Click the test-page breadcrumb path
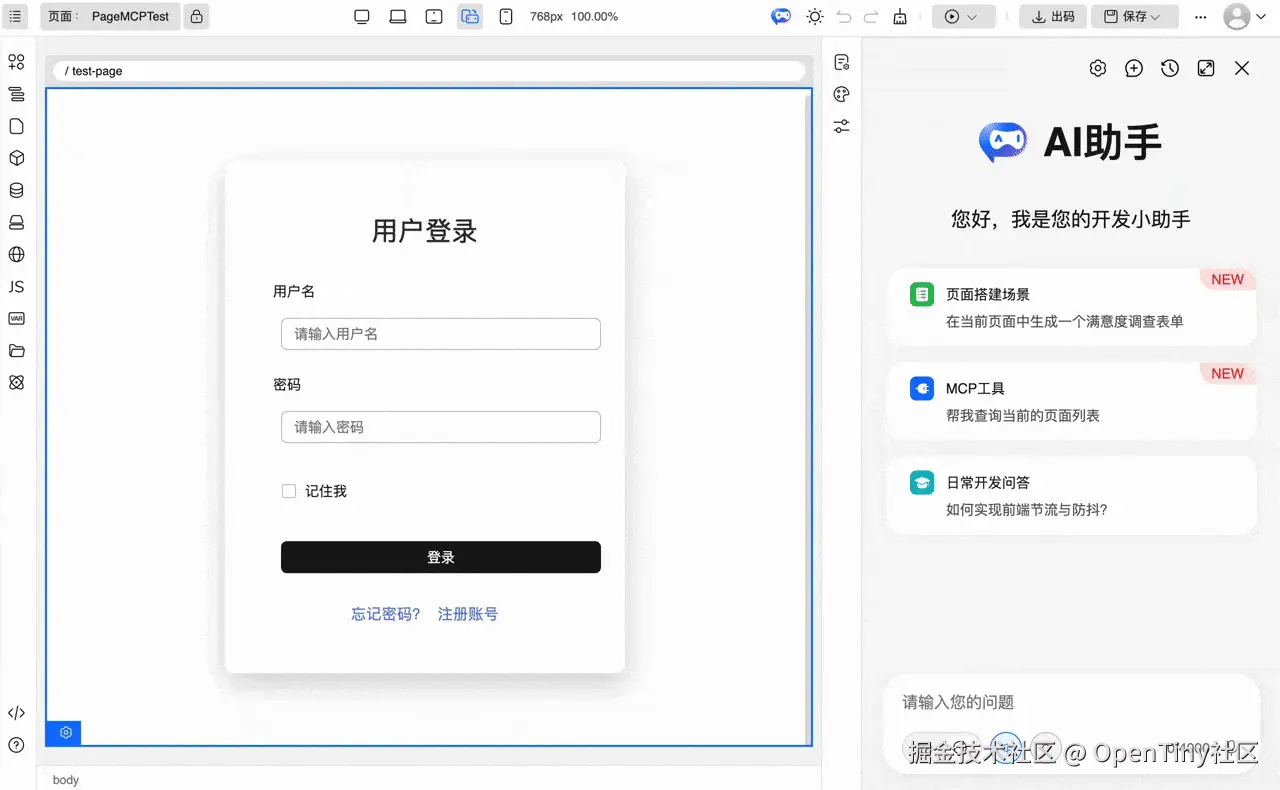This screenshot has height=790, width=1280. click(96, 71)
